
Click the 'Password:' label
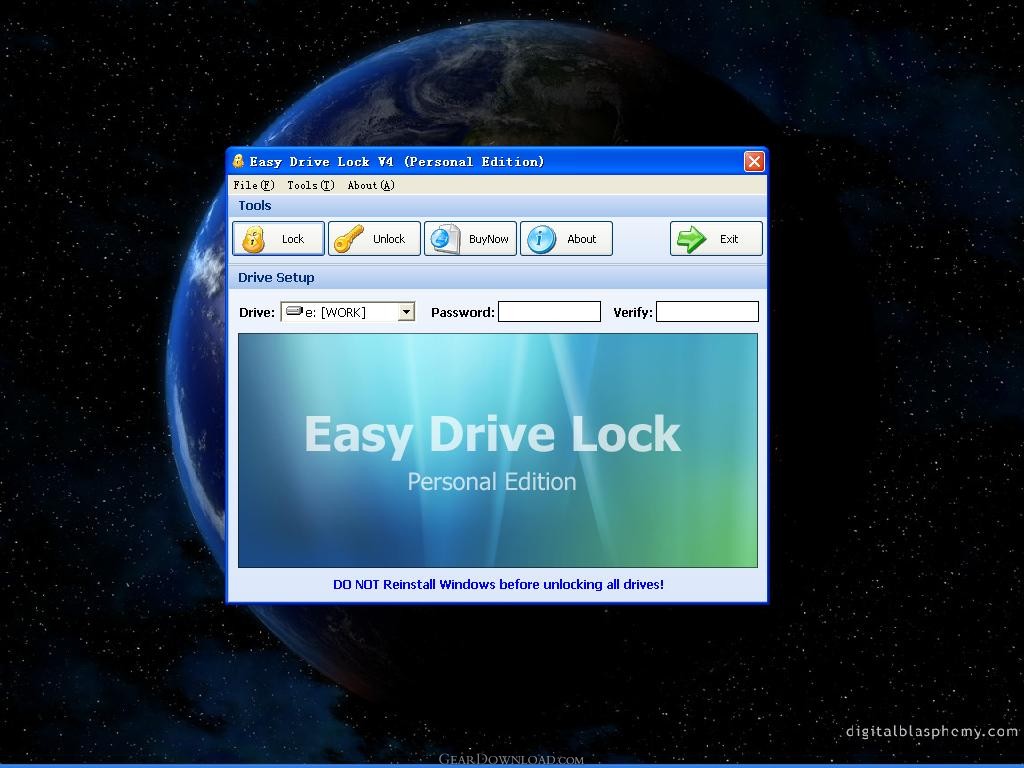[463, 312]
